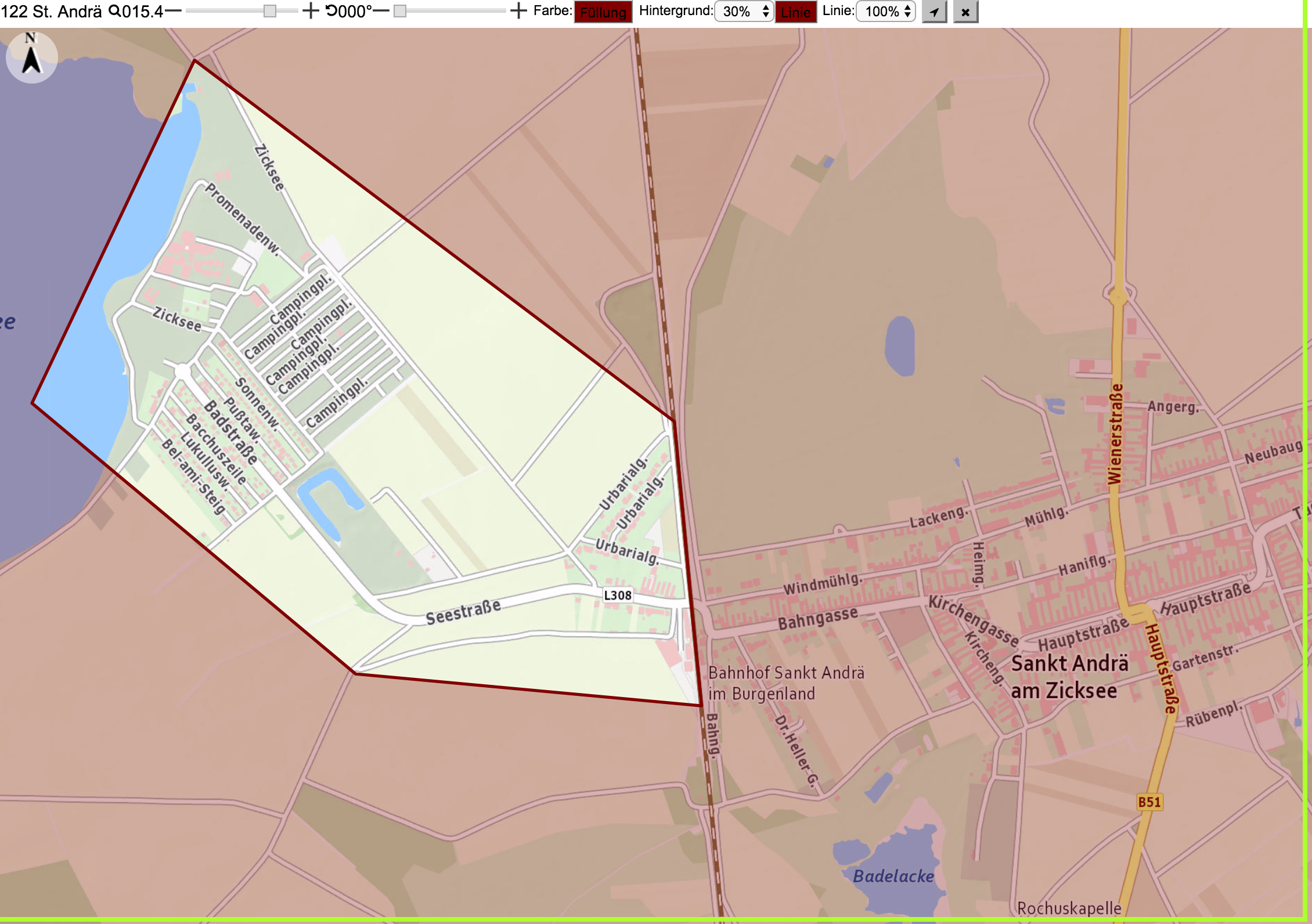
Task: Click the rotation decrease minus button
Action: (x=380, y=11)
